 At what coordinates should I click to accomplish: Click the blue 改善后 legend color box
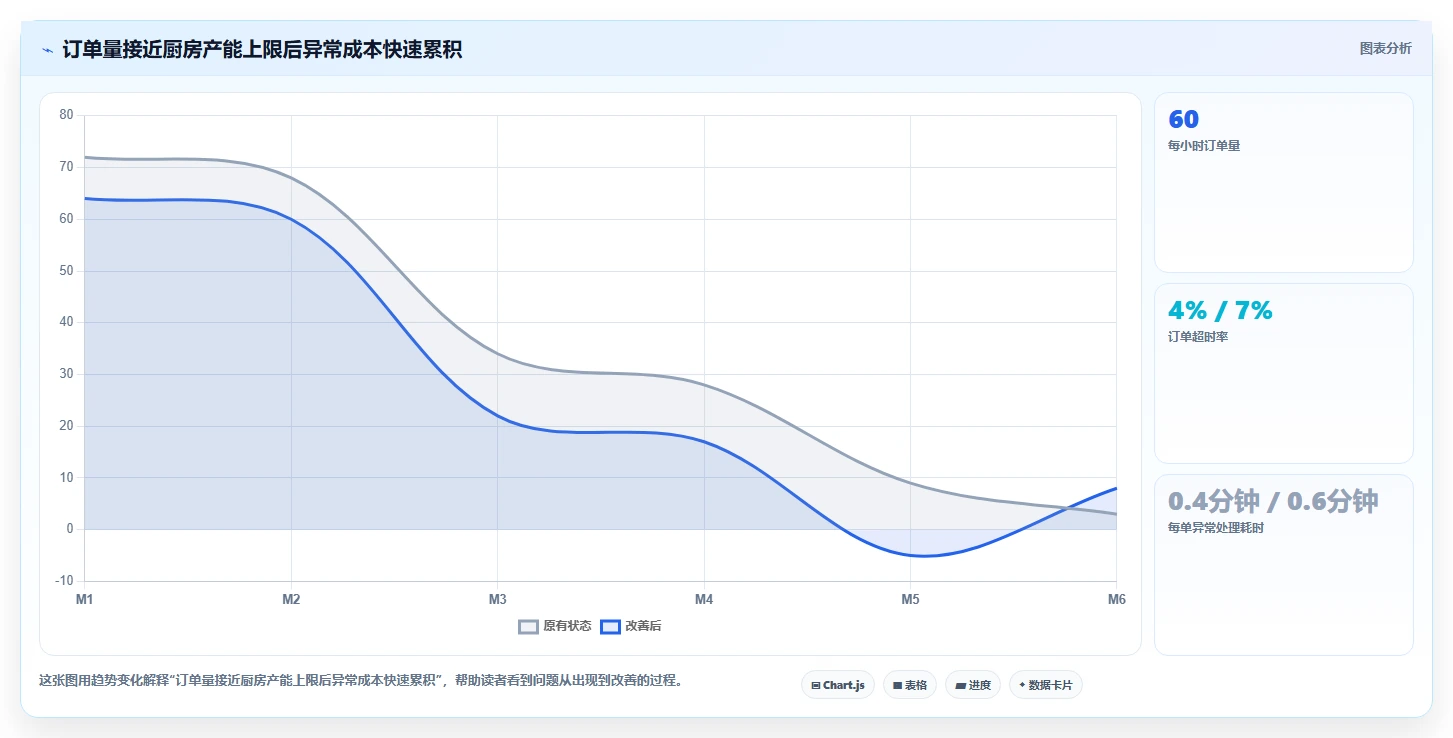tap(610, 627)
